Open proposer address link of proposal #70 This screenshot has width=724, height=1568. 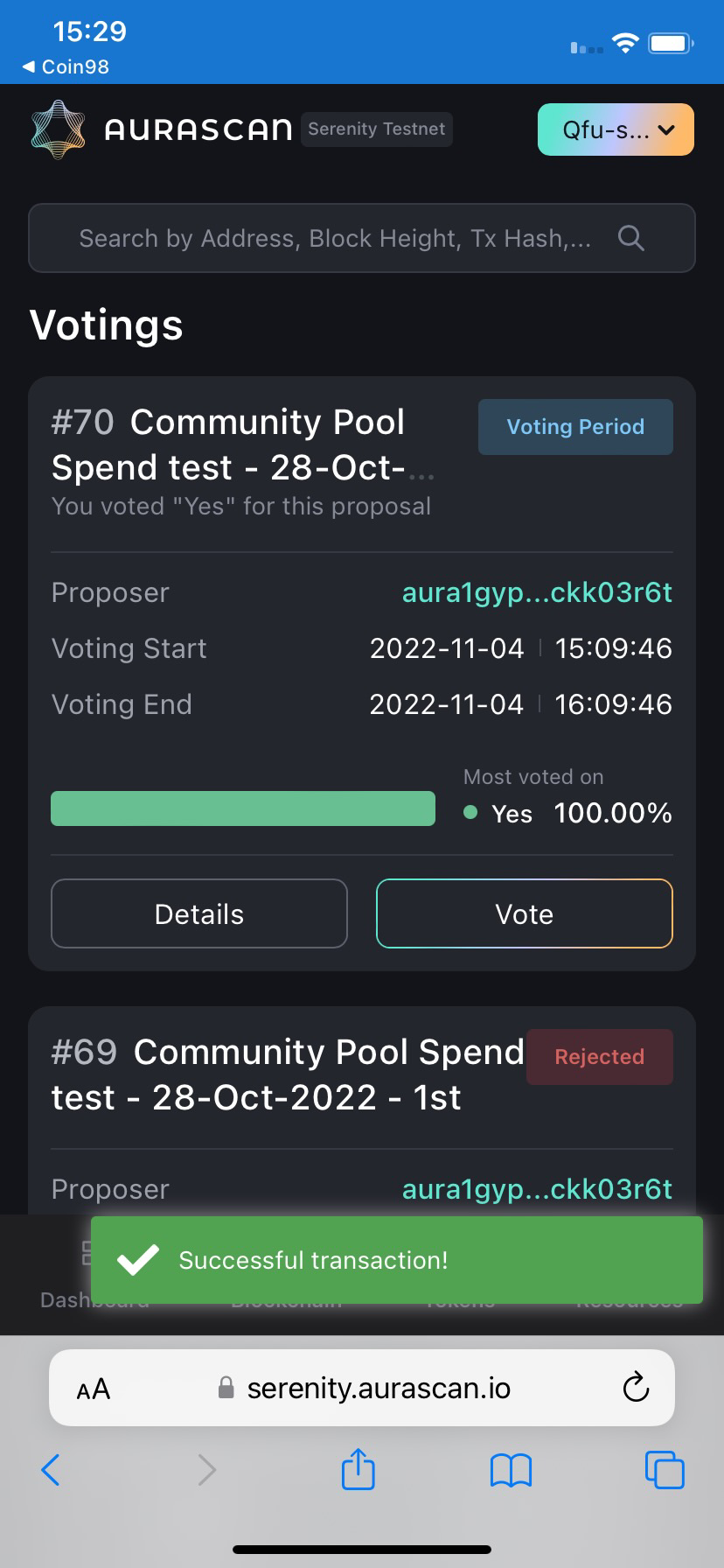point(537,592)
